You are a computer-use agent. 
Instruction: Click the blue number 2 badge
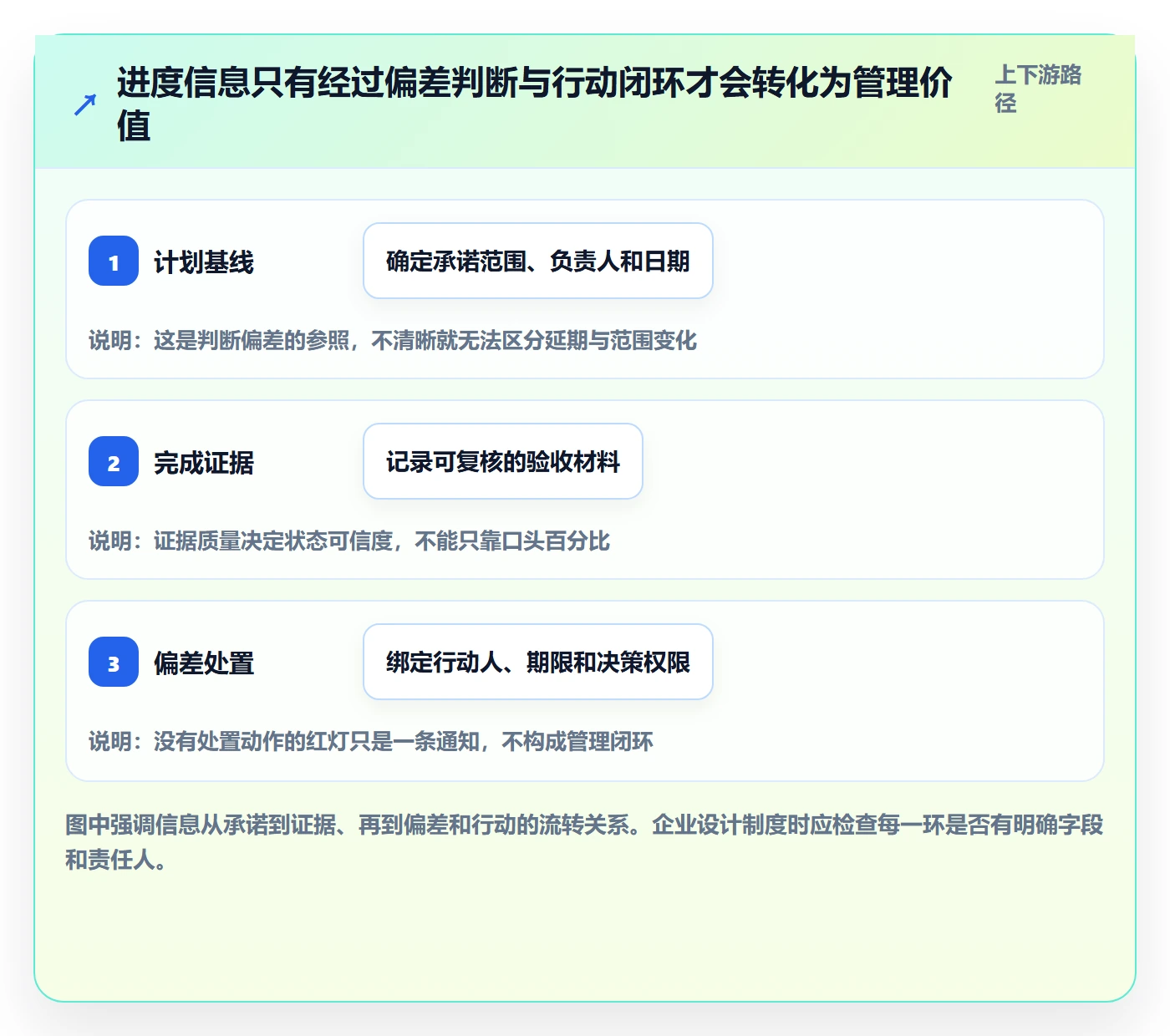[x=114, y=461]
